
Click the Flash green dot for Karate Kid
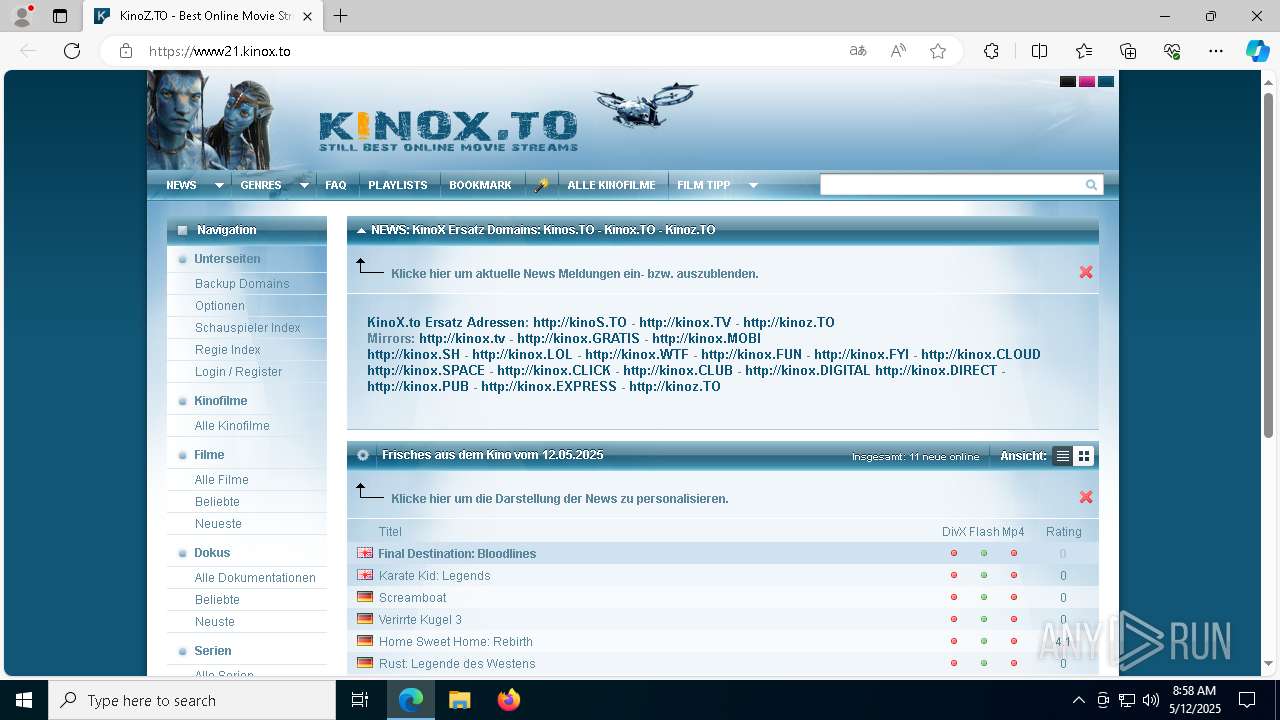point(984,575)
